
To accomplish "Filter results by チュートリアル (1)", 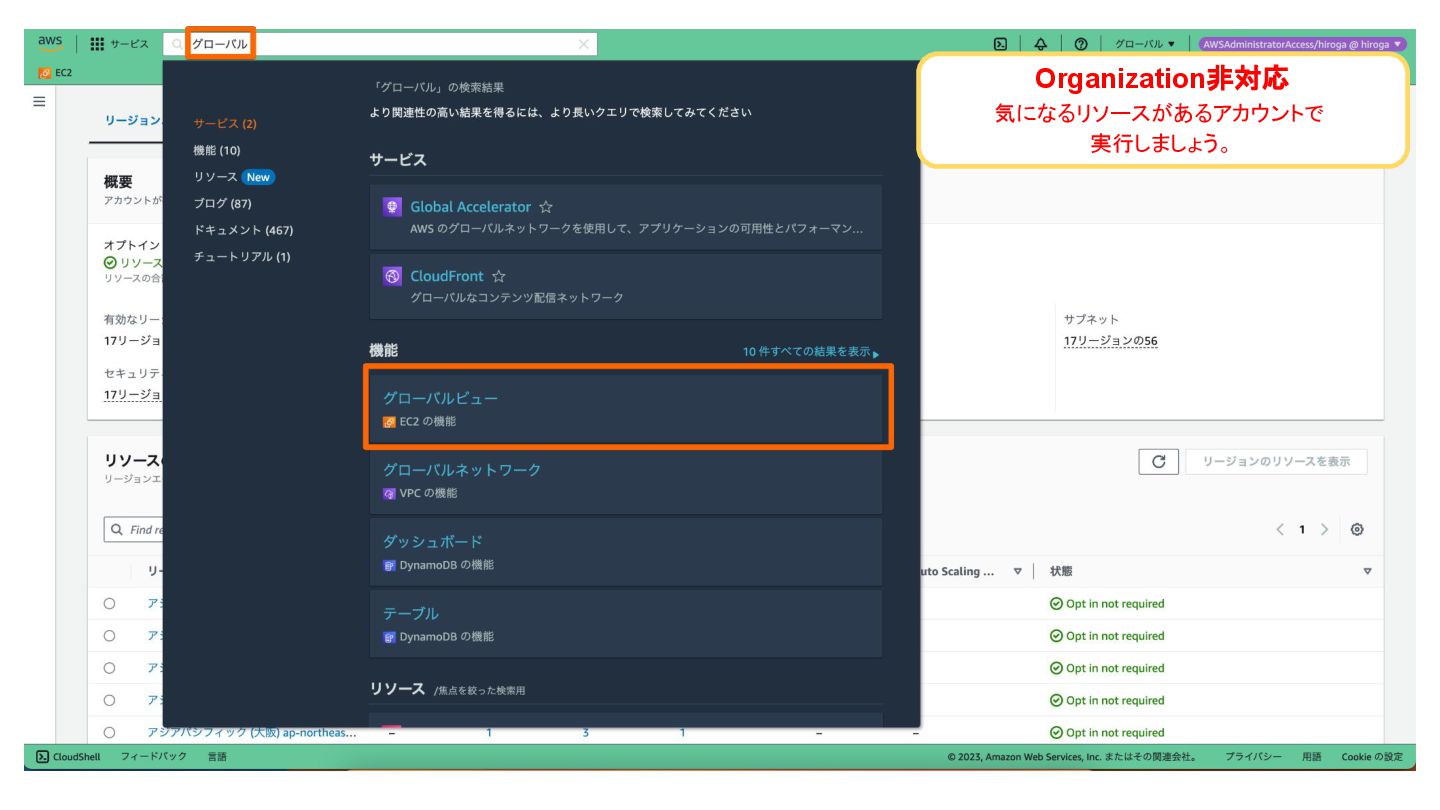I will tap(242, 257).
